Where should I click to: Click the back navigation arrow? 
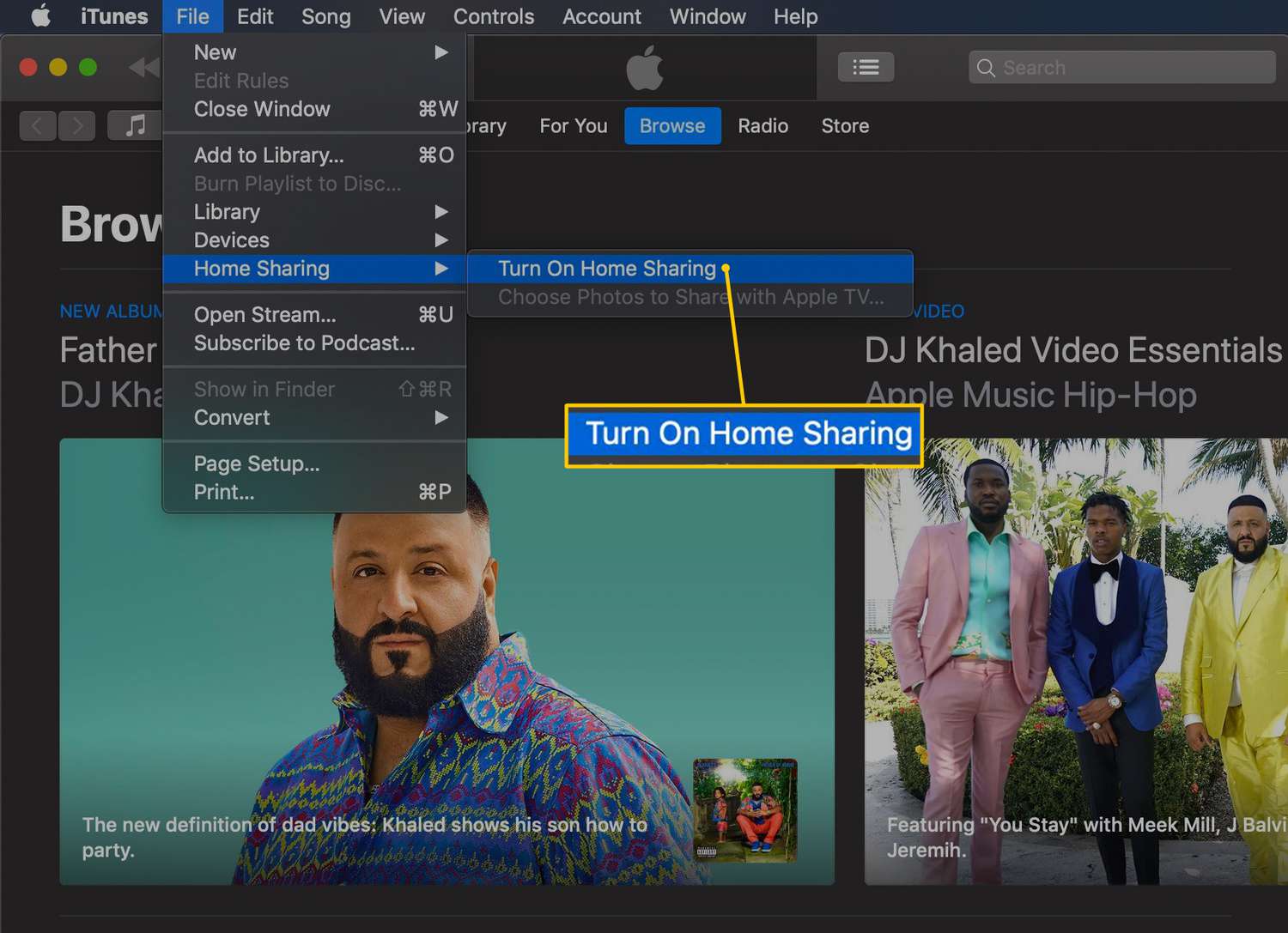point(38,126)
